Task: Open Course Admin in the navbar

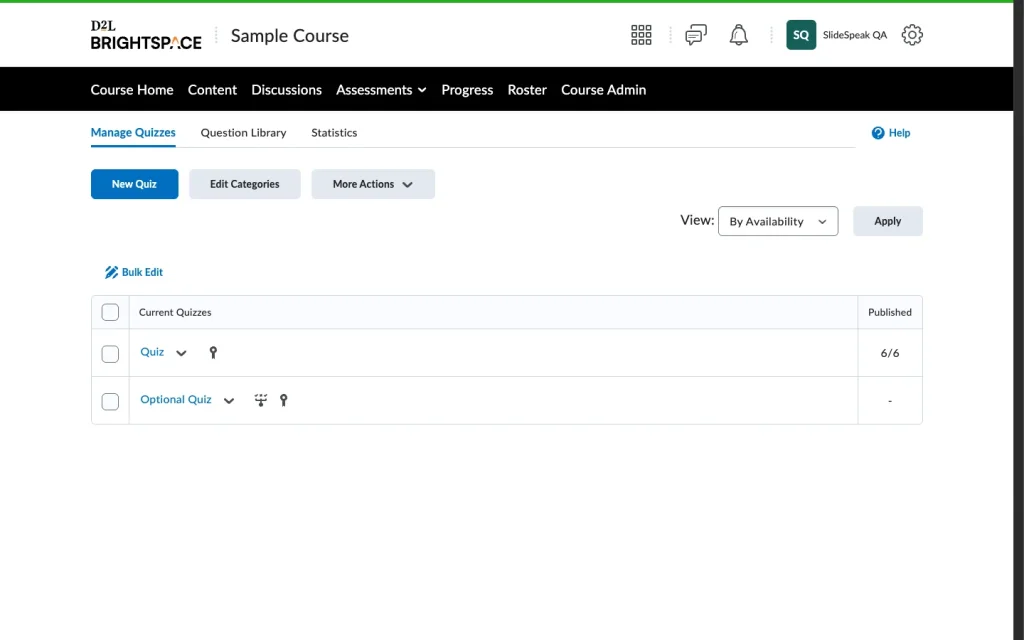Action: (603, 90)
